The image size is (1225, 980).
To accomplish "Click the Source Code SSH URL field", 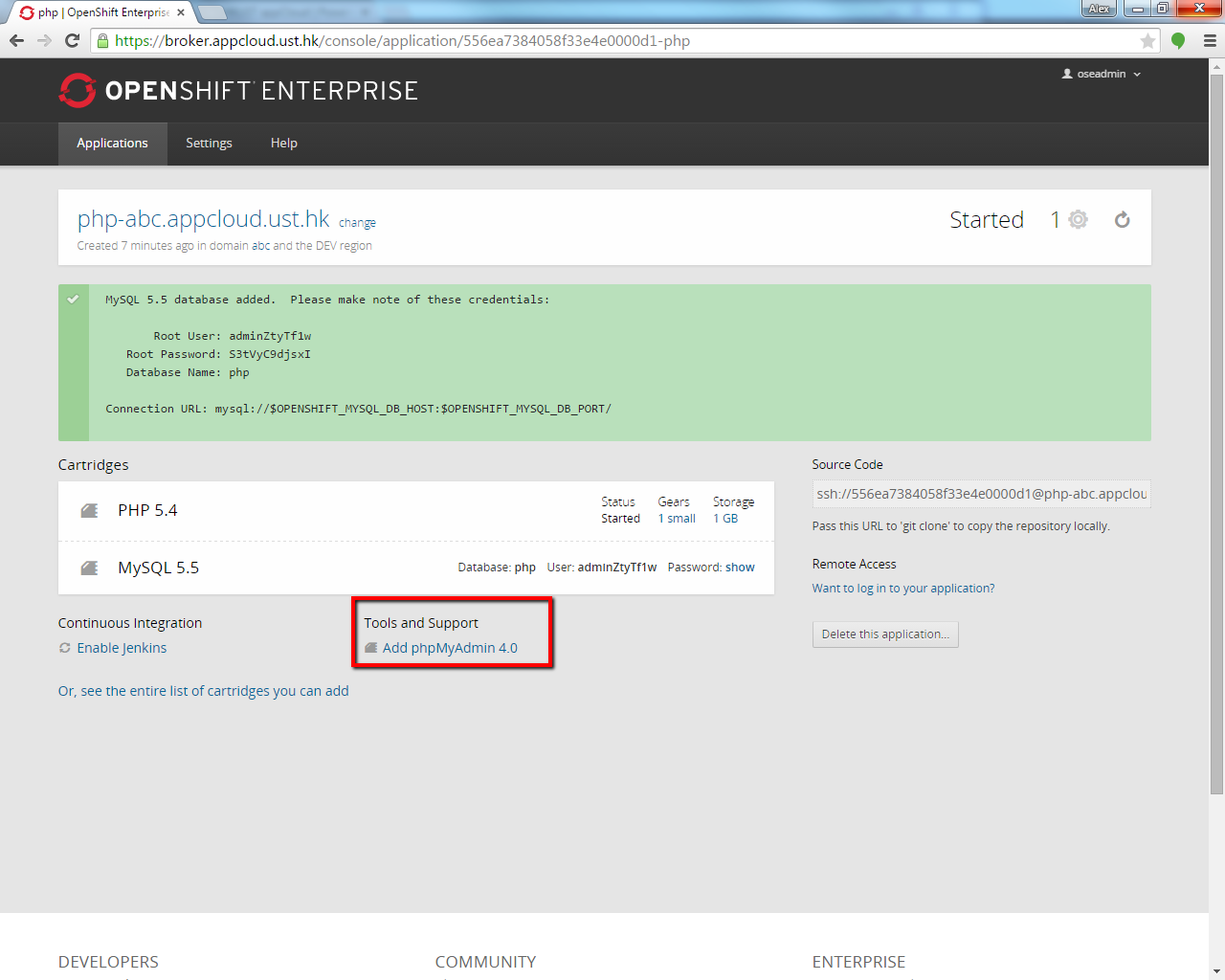I will [x=980, y=494].
